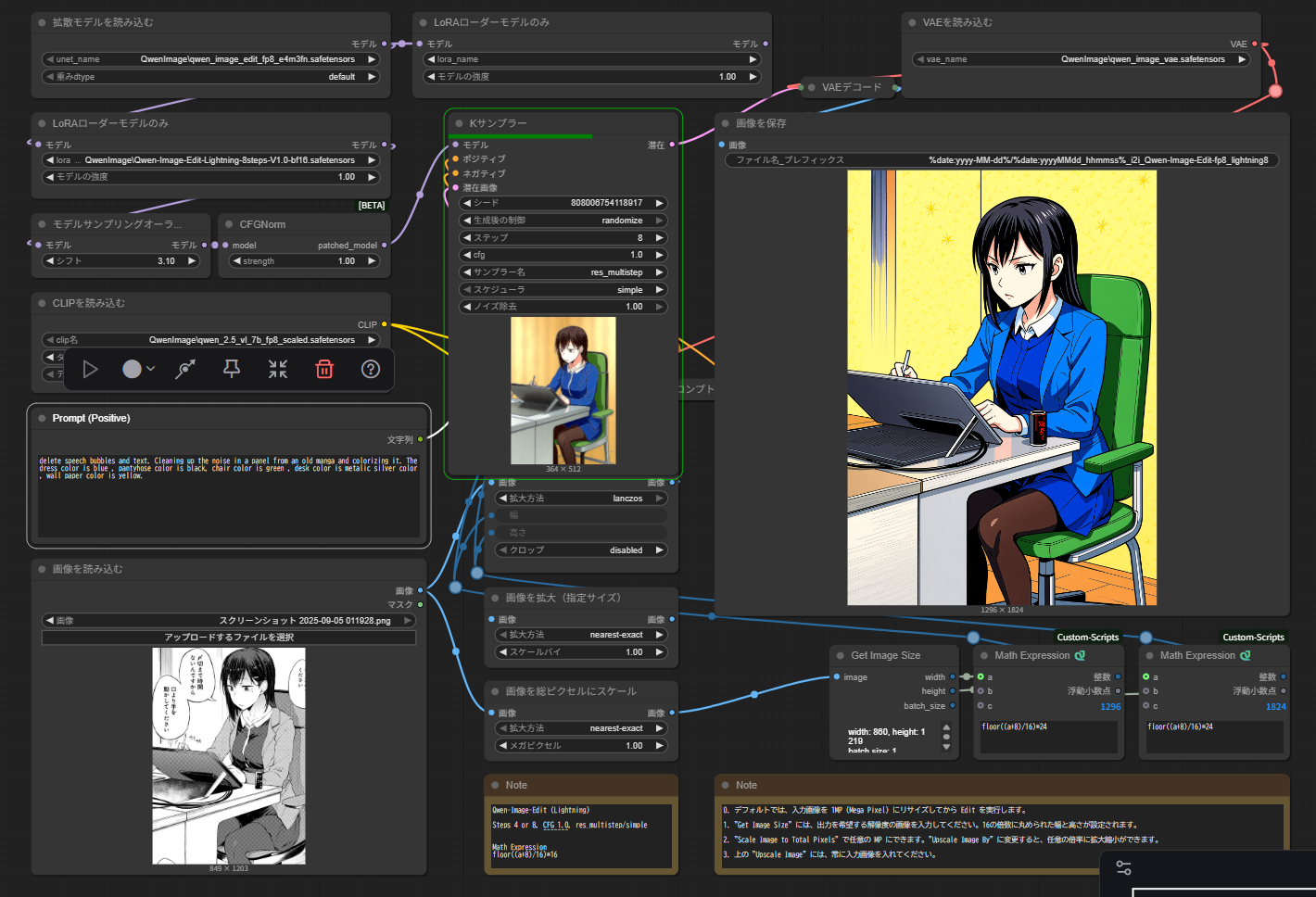Viewport: 1316px width, 897px height.
Task: Collapse the Kサンプラー node via title dot
Action: [x=459, y=123]
